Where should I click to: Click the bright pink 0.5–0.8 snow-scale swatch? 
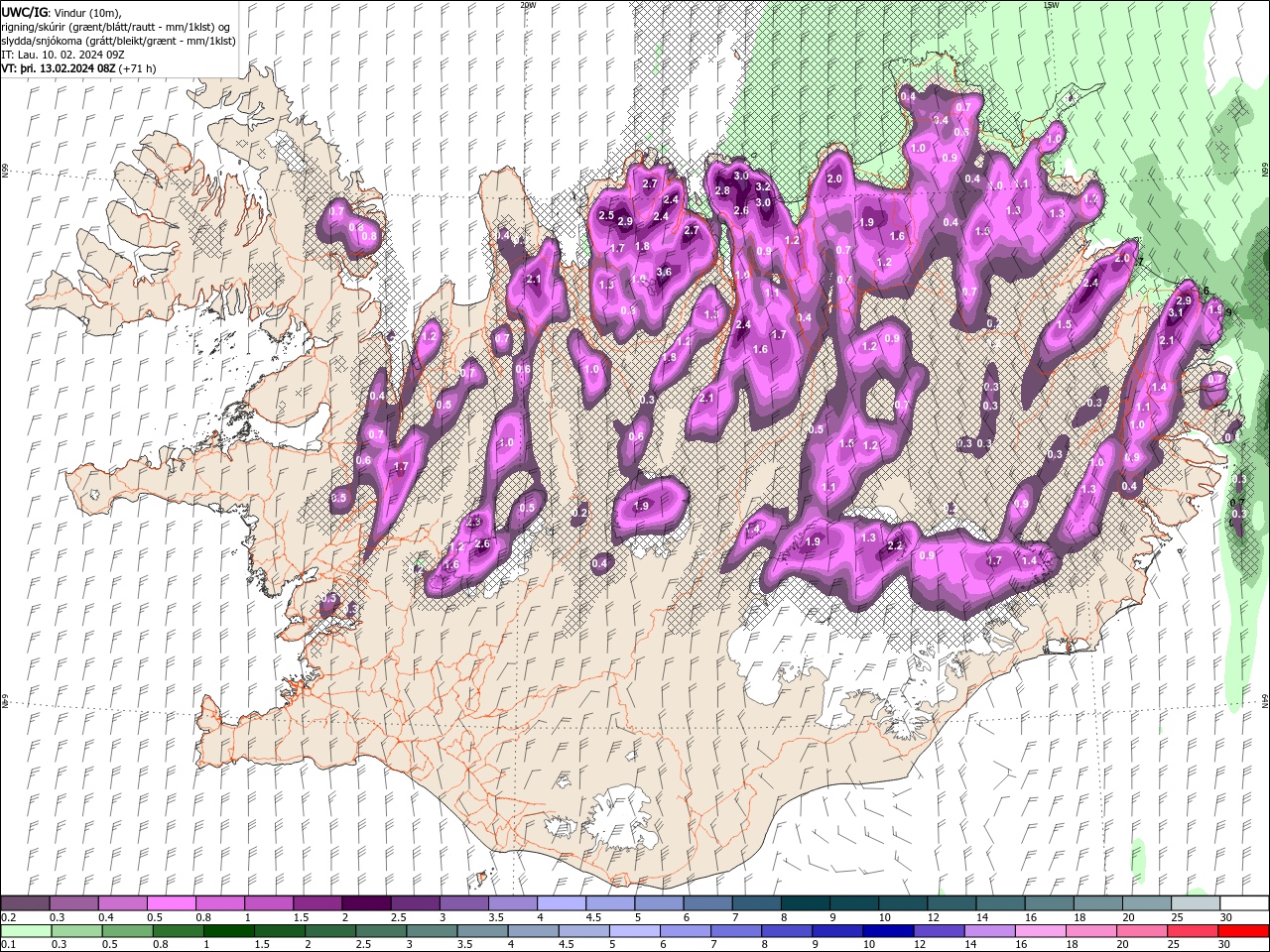[x=172, y=903]
